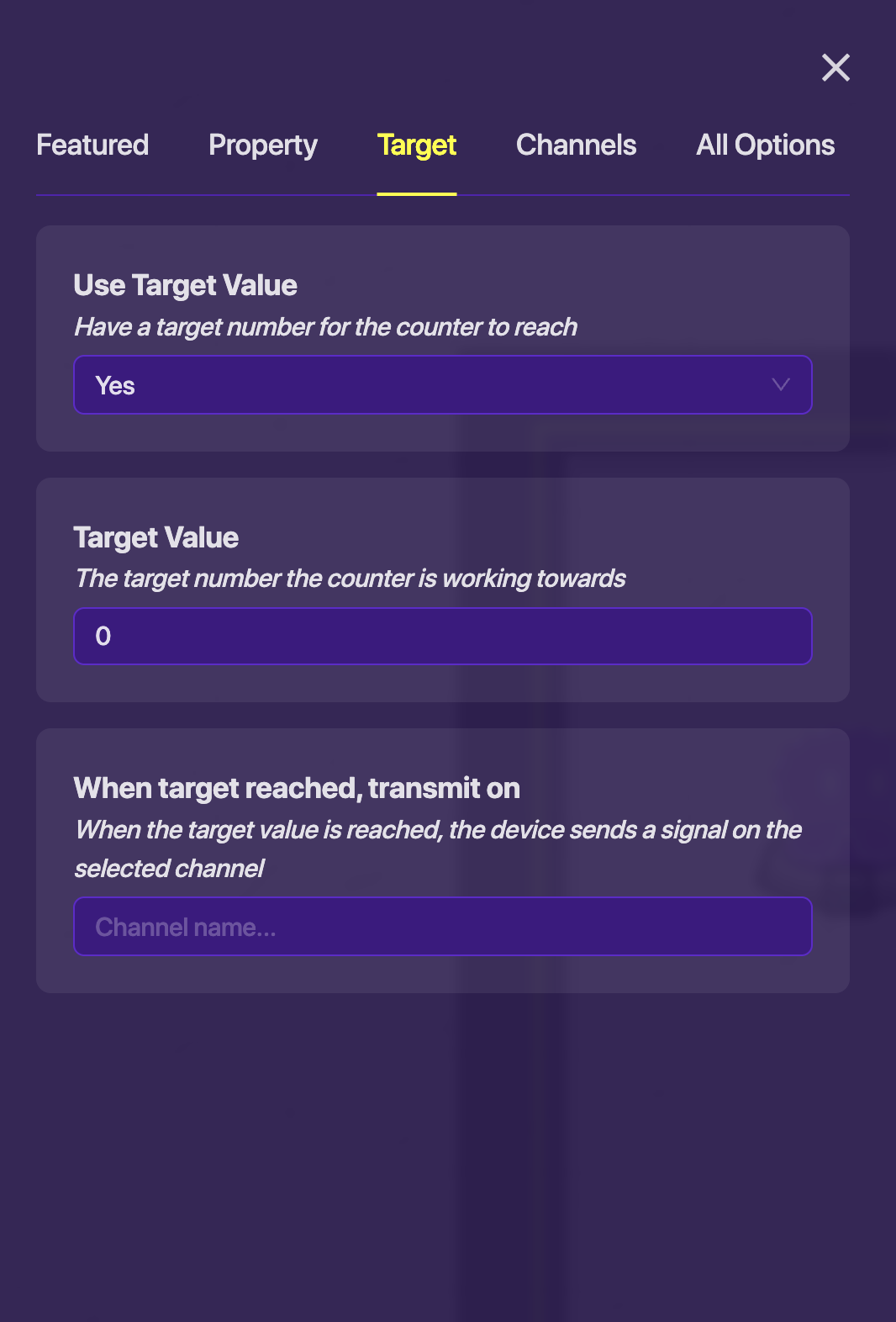Open the Property tab

click(x=263, y=145)
